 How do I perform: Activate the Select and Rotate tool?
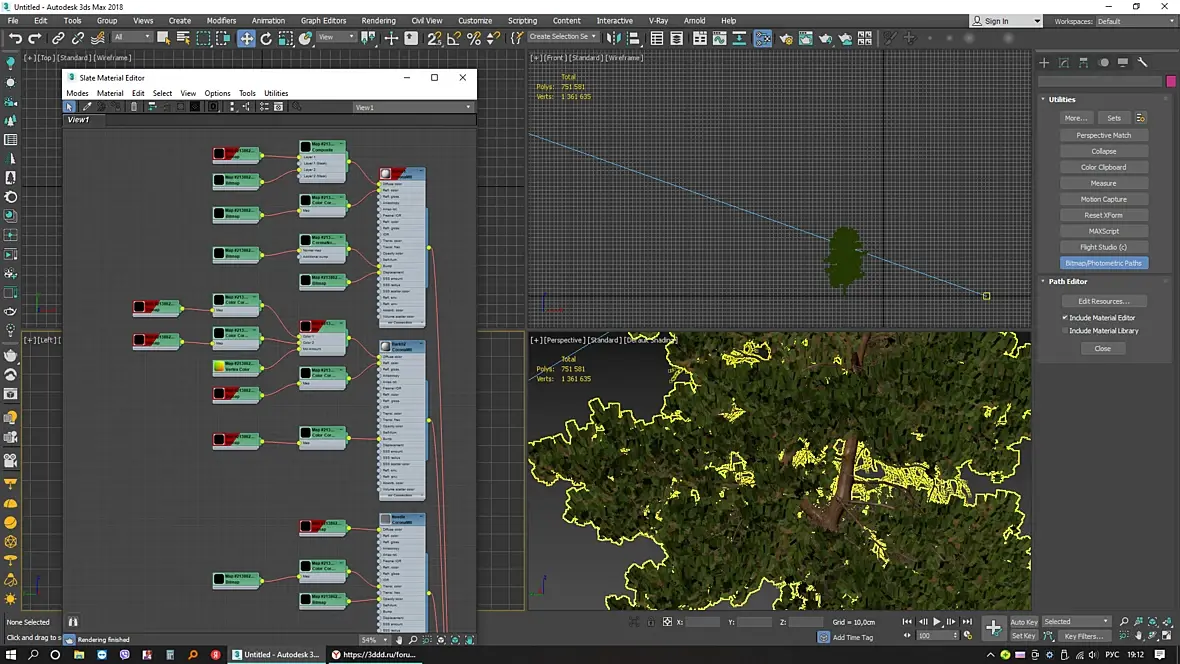tap(266, 38)
